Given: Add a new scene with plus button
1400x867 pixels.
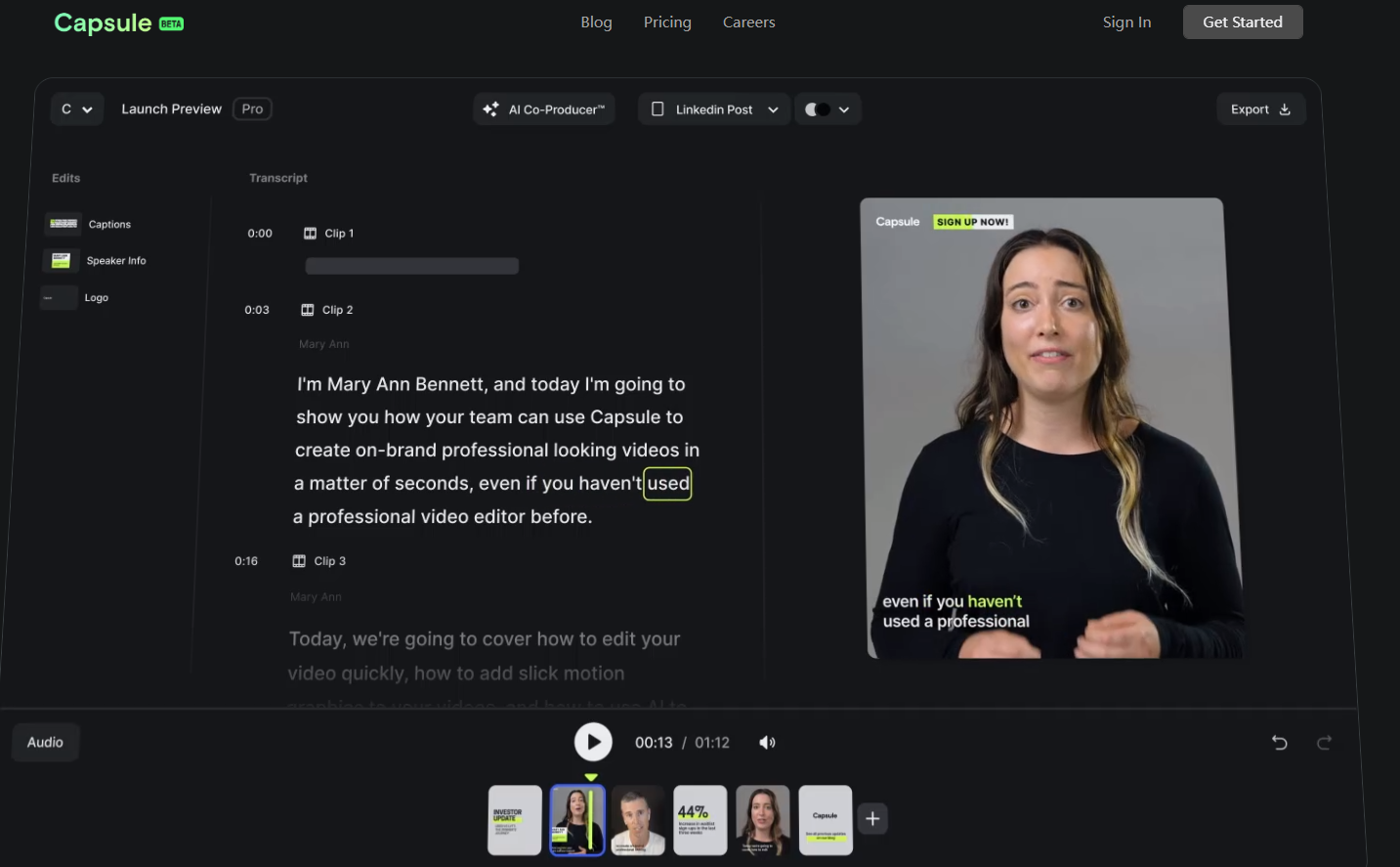Looking at the screenshot, I should coord(873,819).
